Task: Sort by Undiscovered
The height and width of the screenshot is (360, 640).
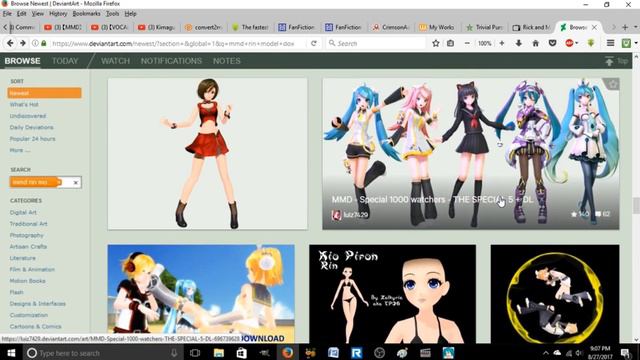Action: coord(28,116)
